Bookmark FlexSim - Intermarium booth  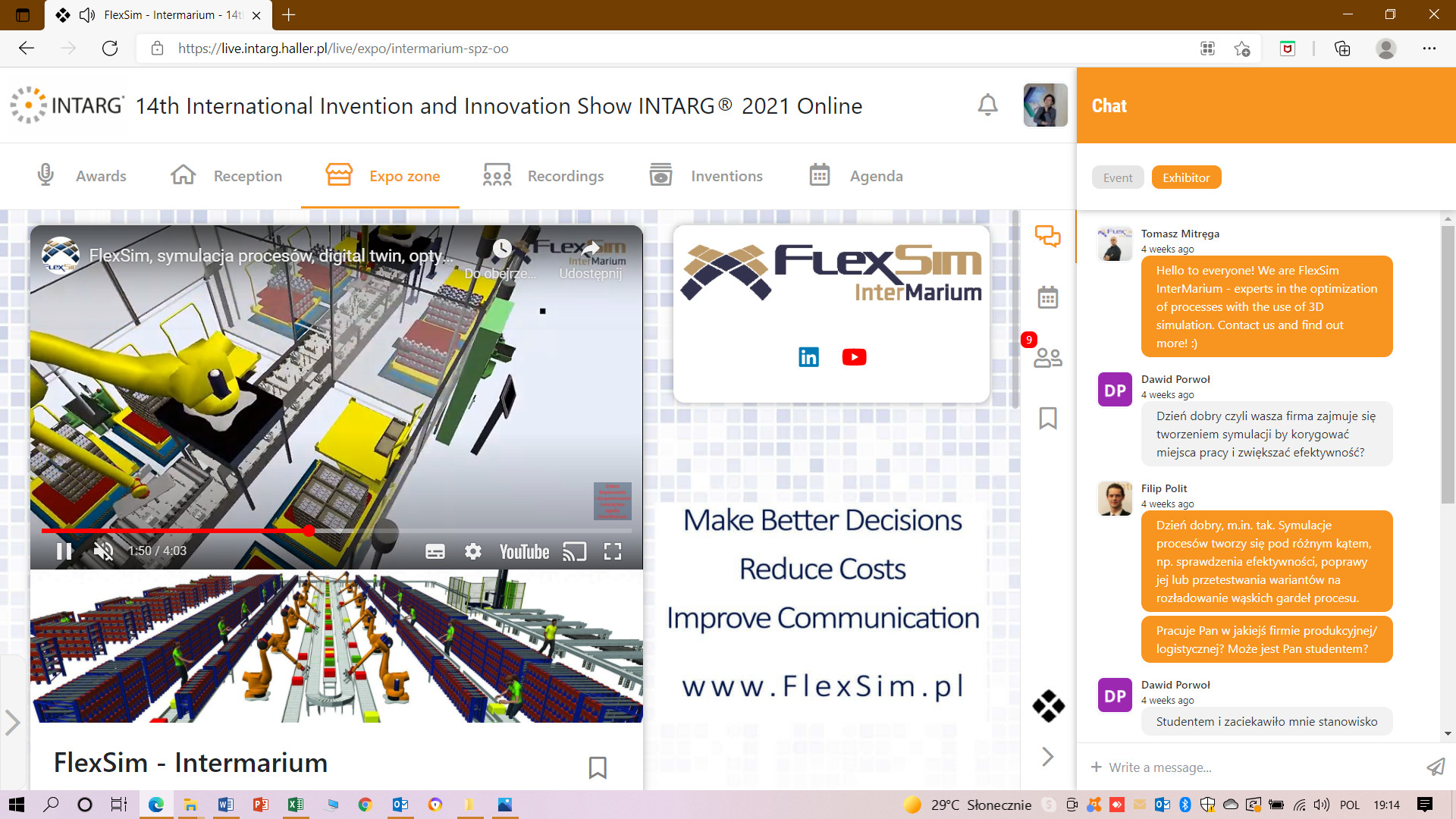pyautogui.click(x=598, y=767)
